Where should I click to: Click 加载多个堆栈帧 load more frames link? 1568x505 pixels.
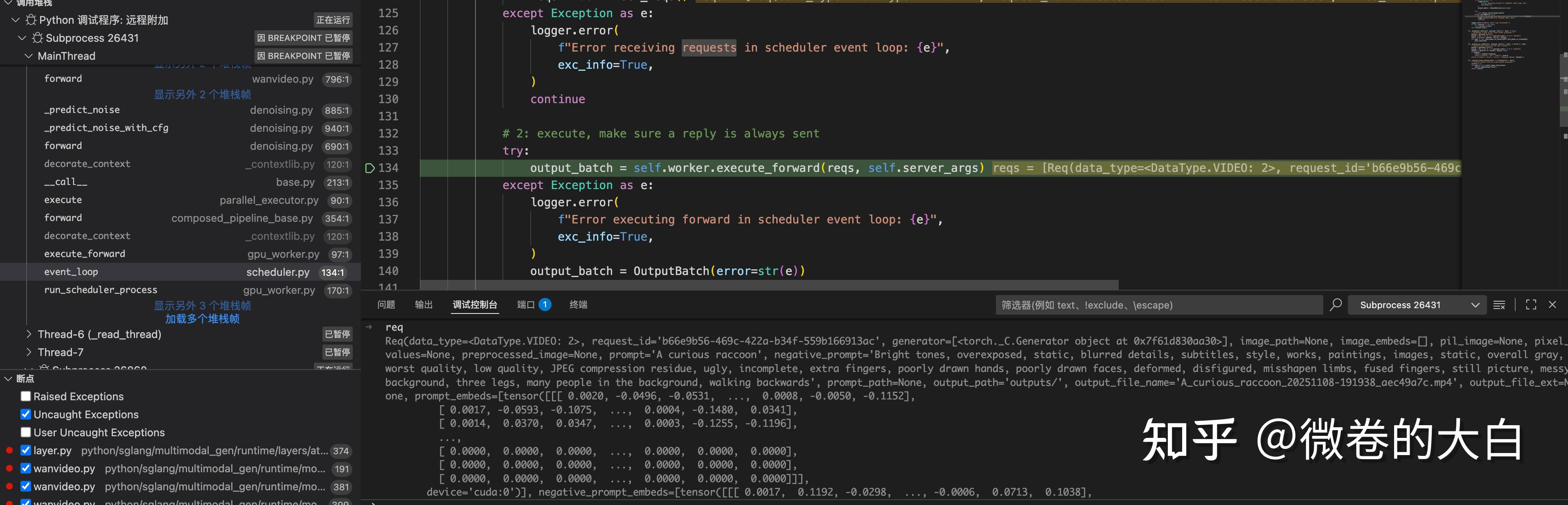click(x=202, y=319)
